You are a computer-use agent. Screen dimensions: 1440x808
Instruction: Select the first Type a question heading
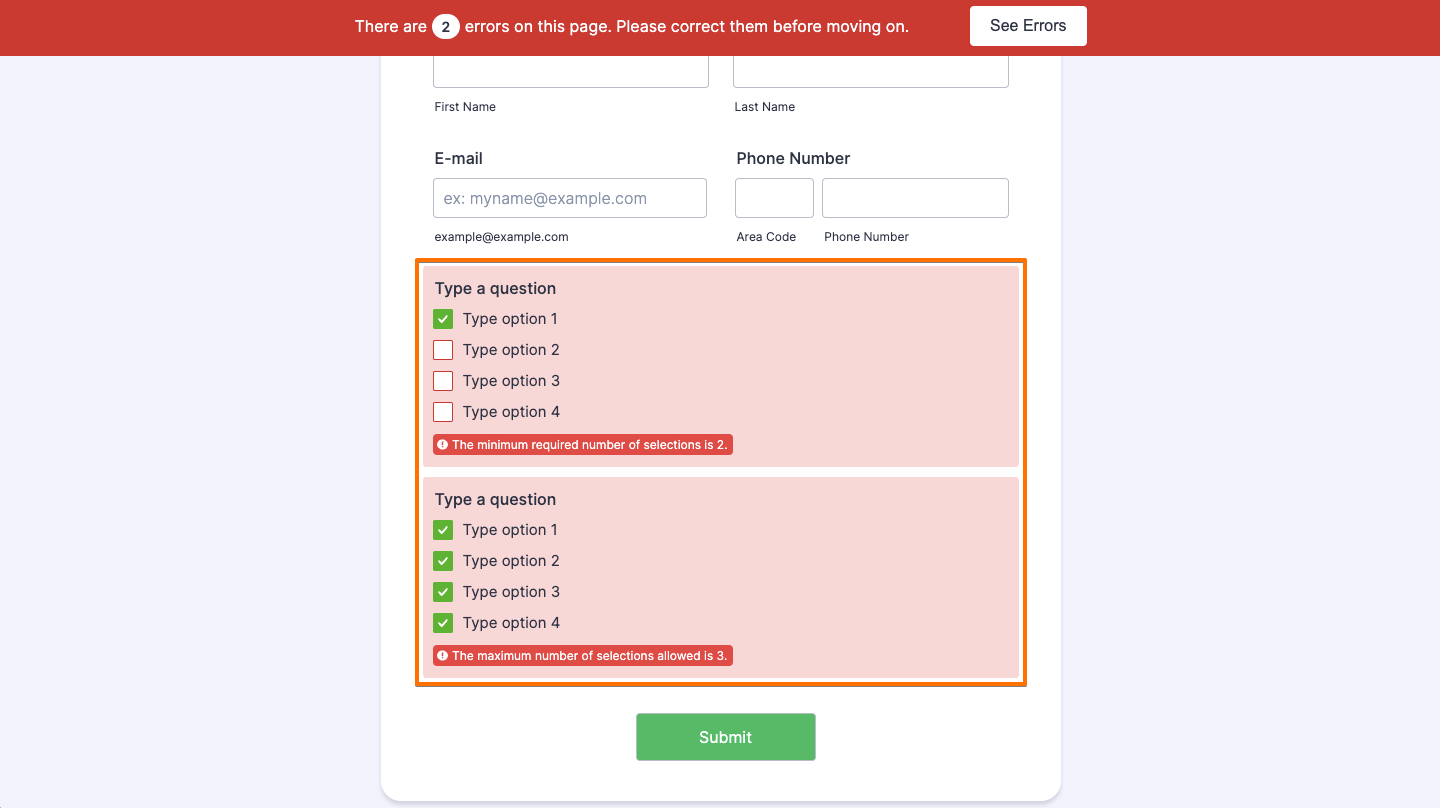[x=495, y=288]
